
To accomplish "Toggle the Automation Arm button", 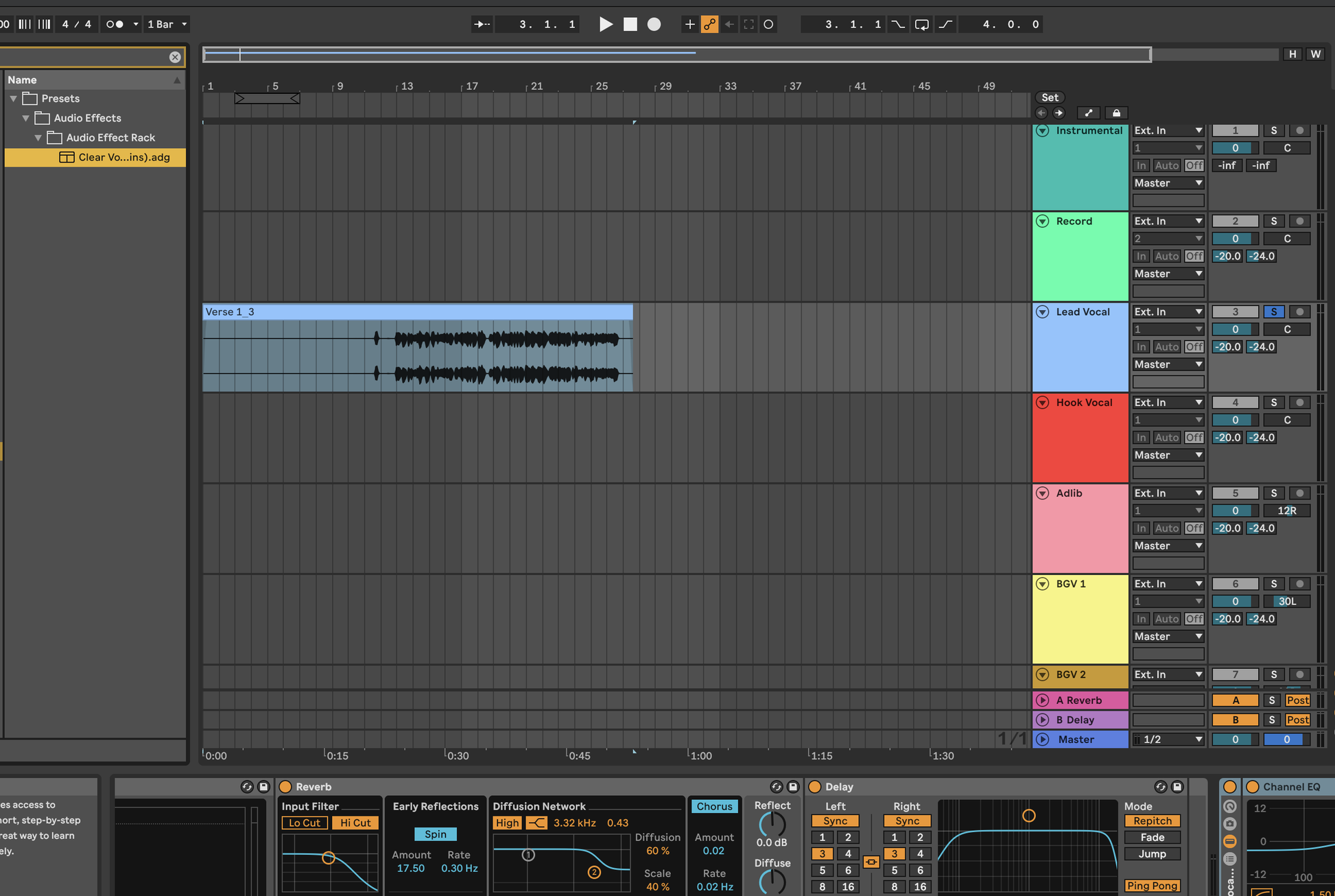I will click(709, 25).
